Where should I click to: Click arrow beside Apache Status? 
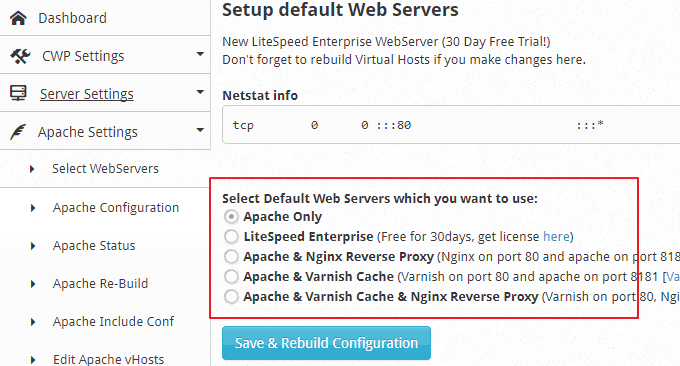pos(33,246)
